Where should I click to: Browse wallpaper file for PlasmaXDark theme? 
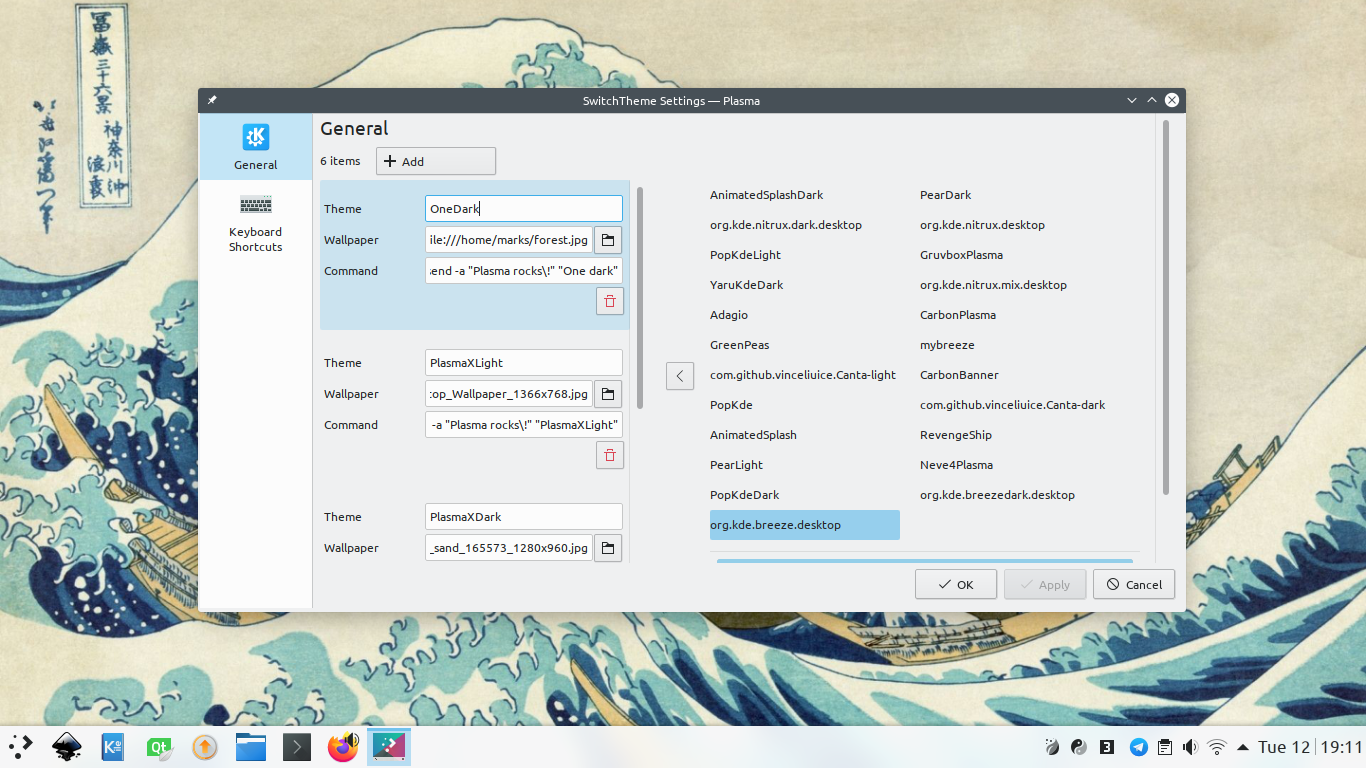point(608,548)
